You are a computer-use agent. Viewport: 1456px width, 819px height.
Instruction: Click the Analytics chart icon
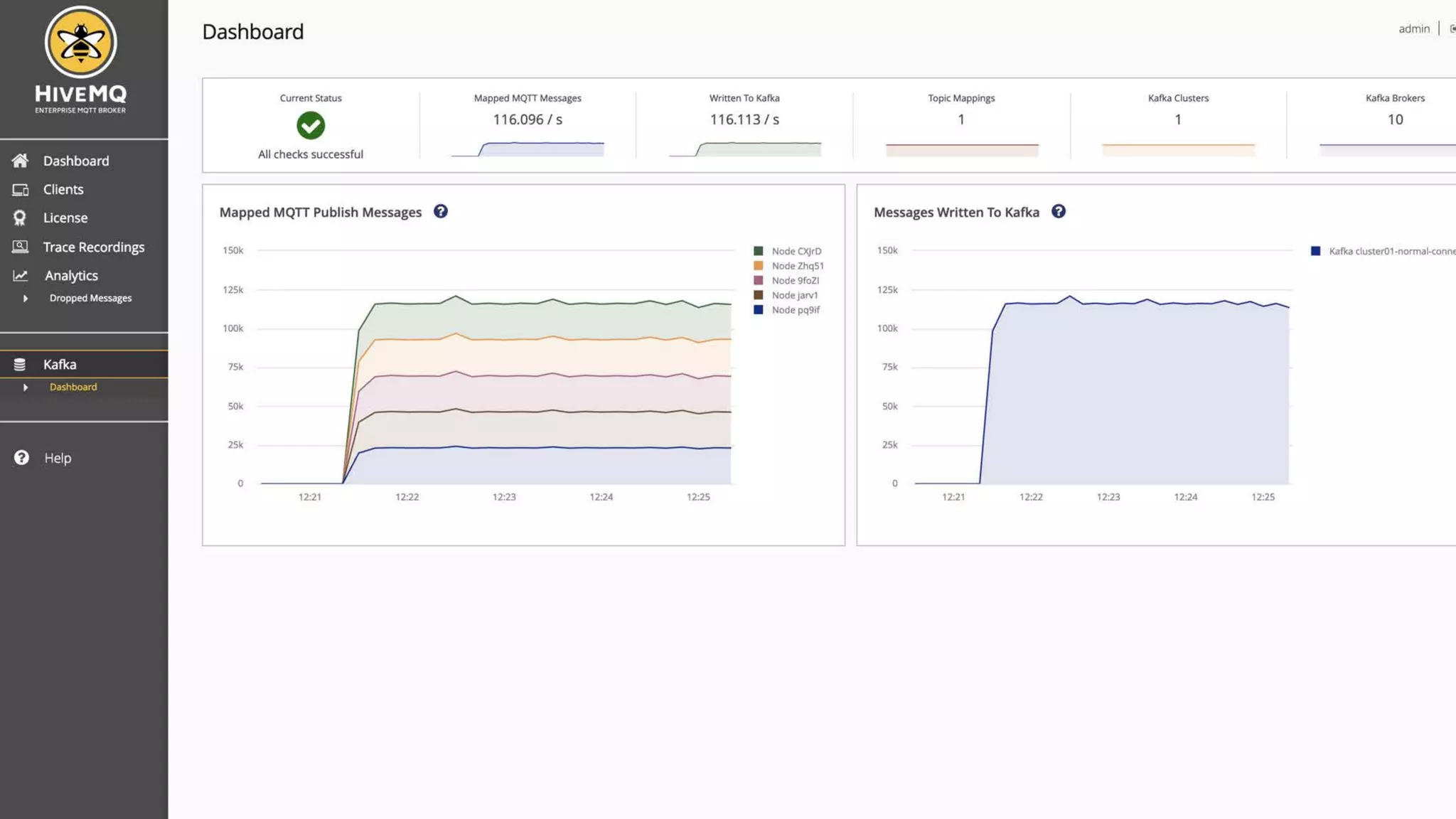pyautogui.click(x=20, y=276)
